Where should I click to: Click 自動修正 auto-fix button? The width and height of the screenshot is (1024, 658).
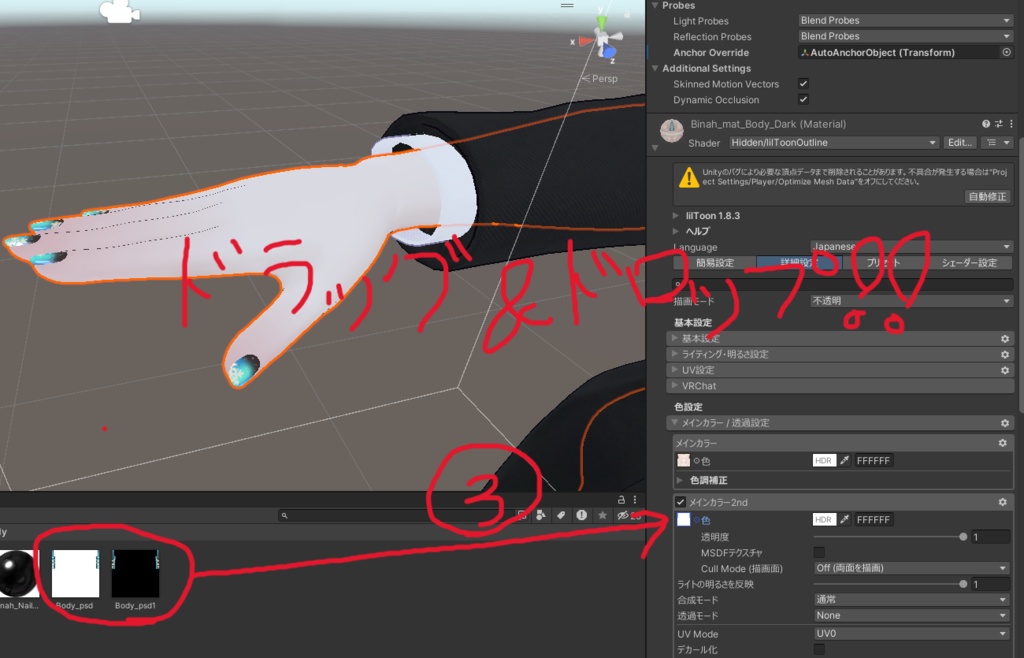[x=987, y=196]
